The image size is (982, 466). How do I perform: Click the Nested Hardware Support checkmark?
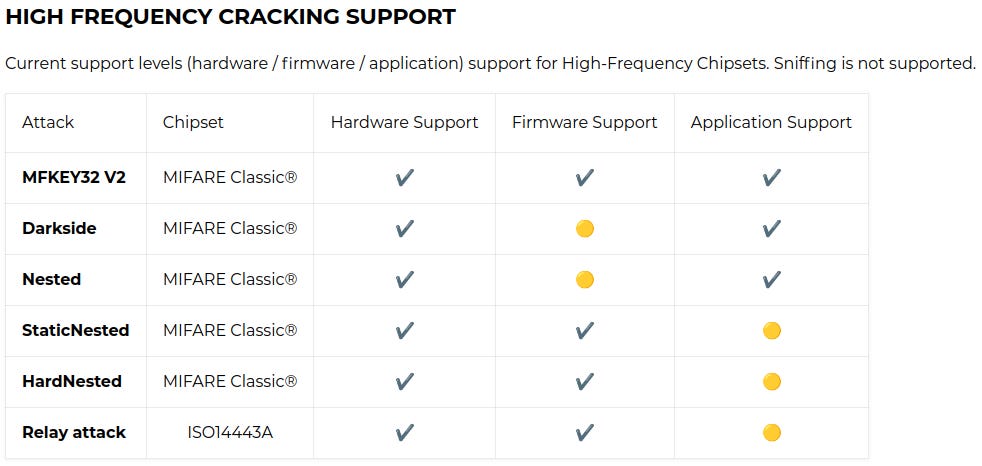404,280
